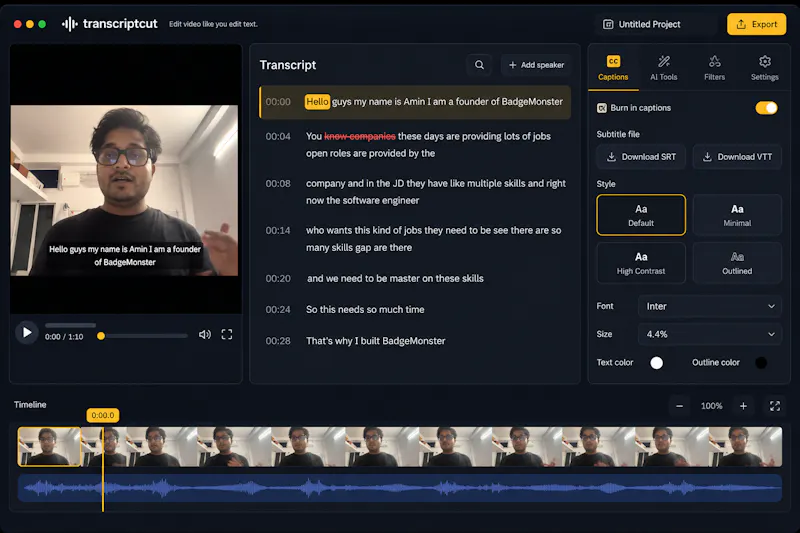Click the 00:24 transcript timestamp
This screenshot has width=800, height=533.
278,310
